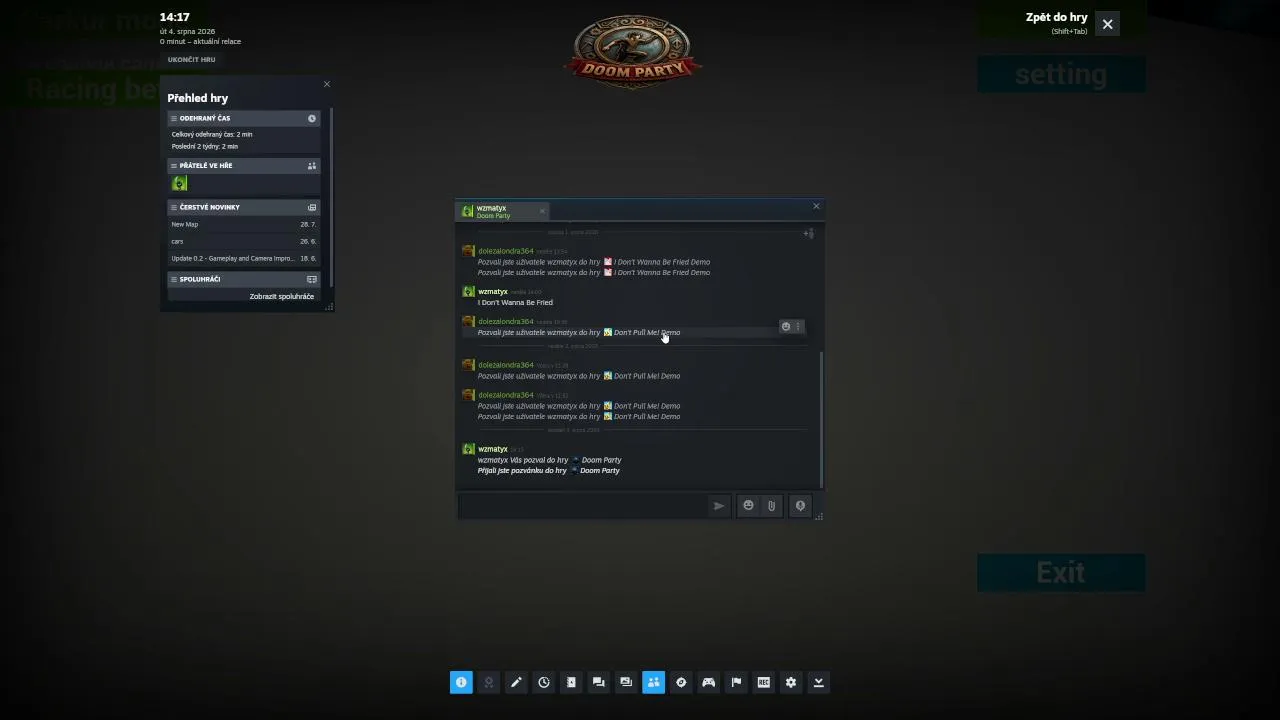Click the 'setting' button in the game menu

tap(1061, 75)
